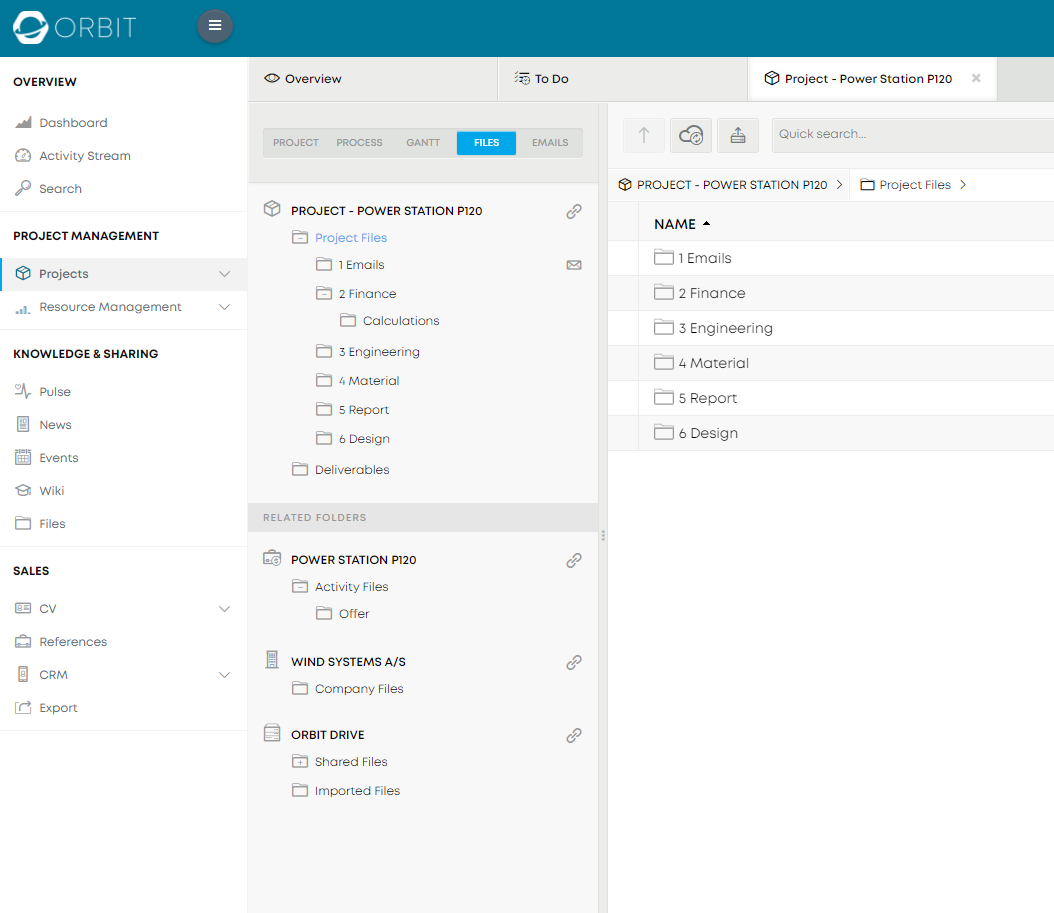Image resolution: width=1054 pixels, height=913 pixels.
Task: Click the link icon next to ORBIT DRIVE
Action: 574,735
